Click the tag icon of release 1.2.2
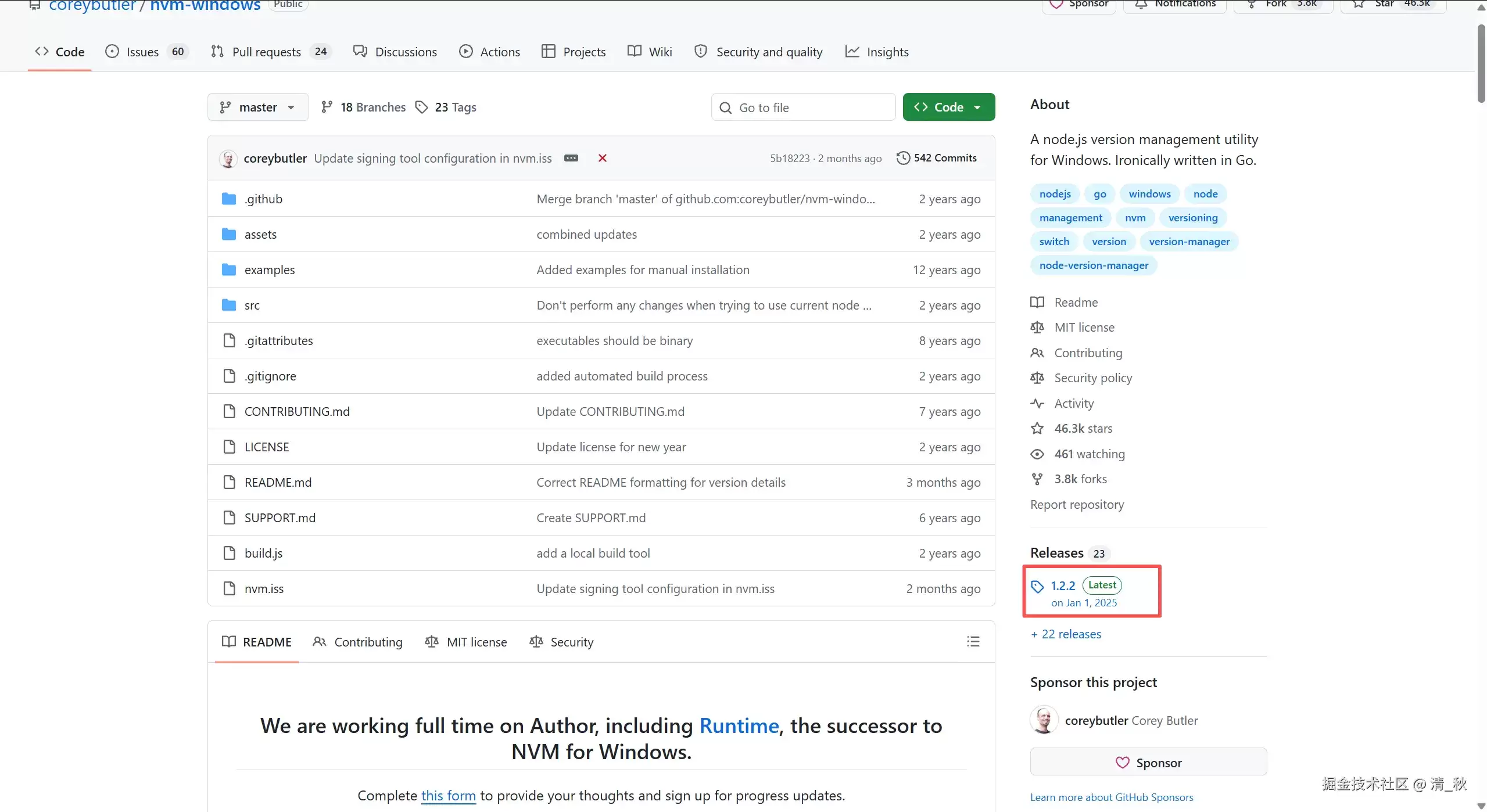The image size is (1487, 812). [x=1037, y=587]
